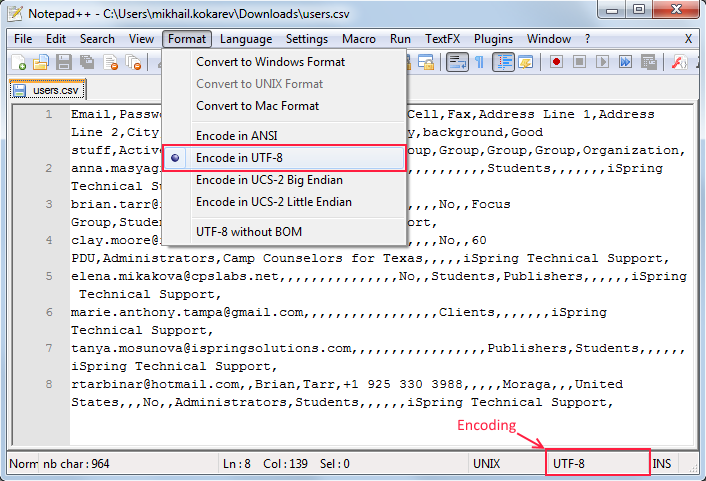Screen dimensions: 706x481
Task: Save the file with the floppy disk icon
Action: point(64,62)
